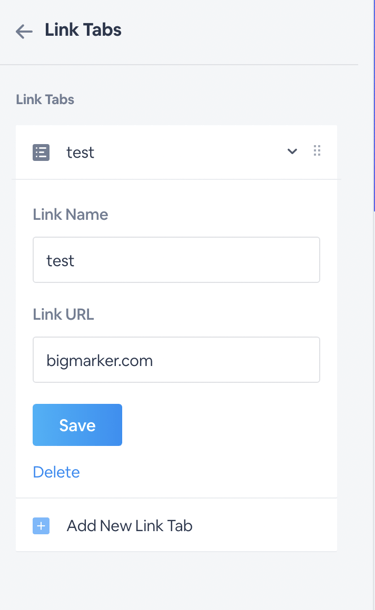Click the list icon beside test

click(x=41, y=152)
